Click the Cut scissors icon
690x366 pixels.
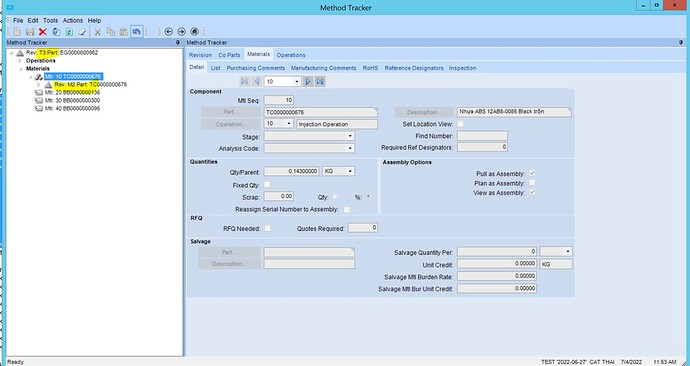(x=98, y=32)
